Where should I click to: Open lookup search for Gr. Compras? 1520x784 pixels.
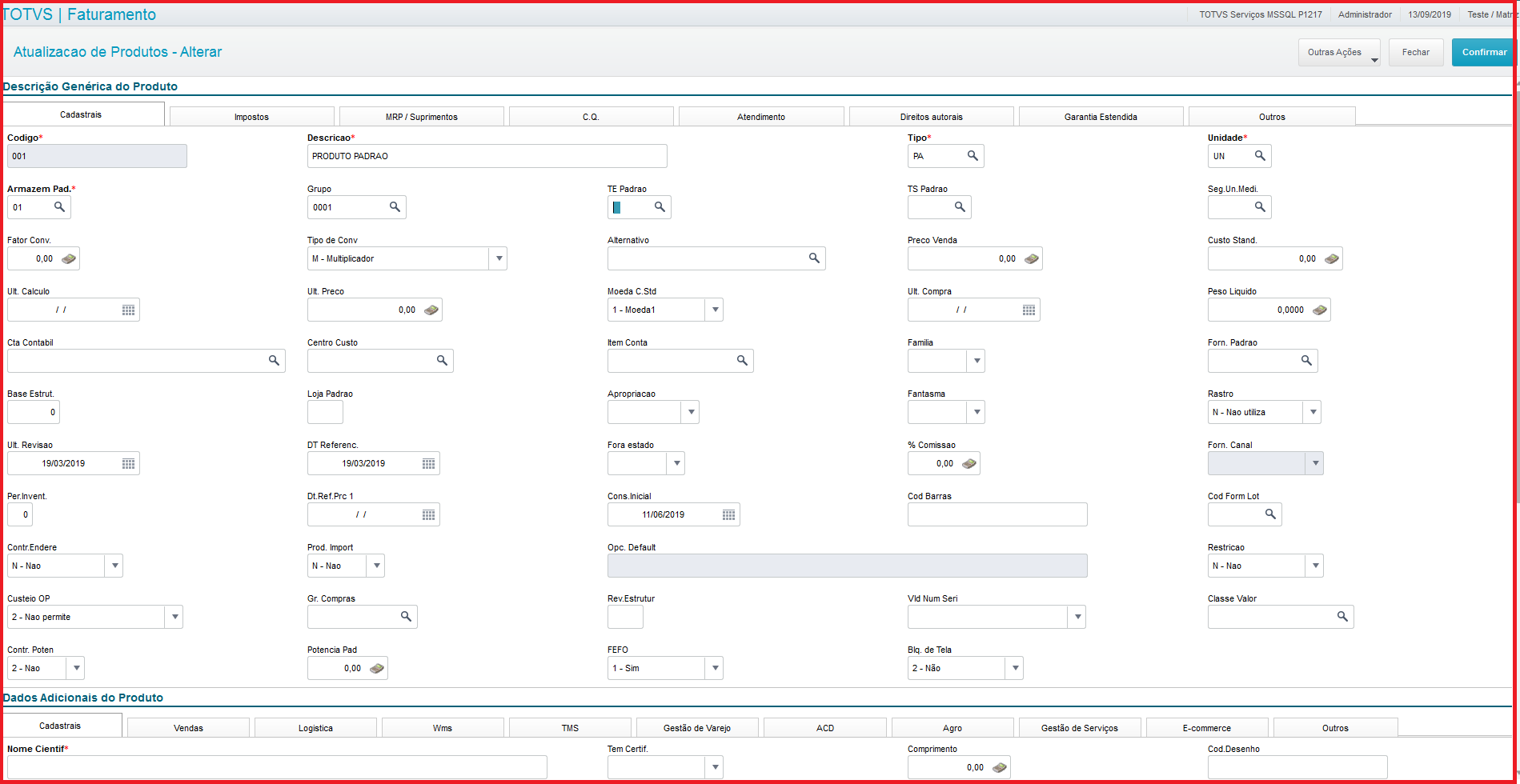click(406, 617)
